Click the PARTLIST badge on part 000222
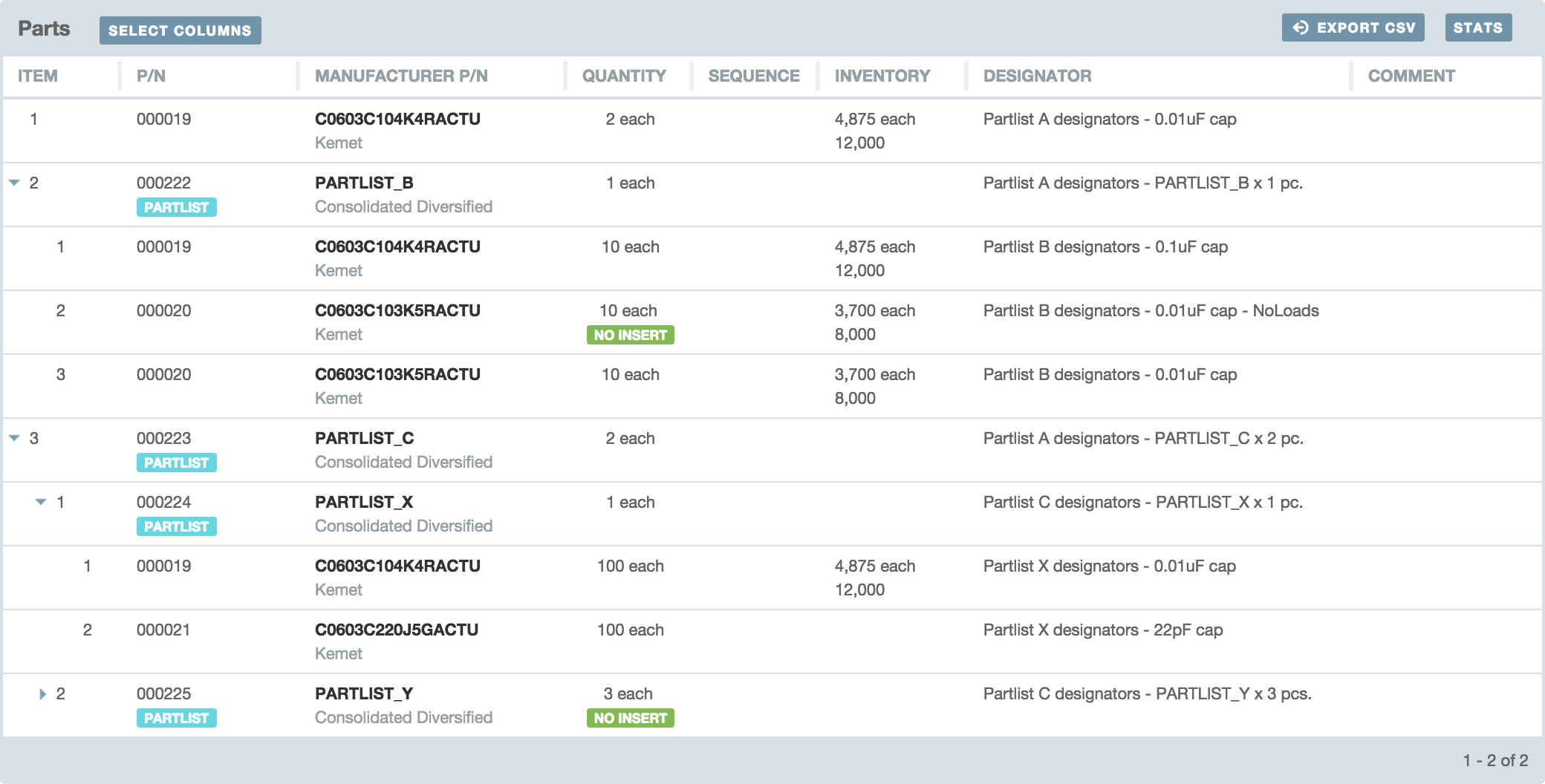 tap(177, 208)
